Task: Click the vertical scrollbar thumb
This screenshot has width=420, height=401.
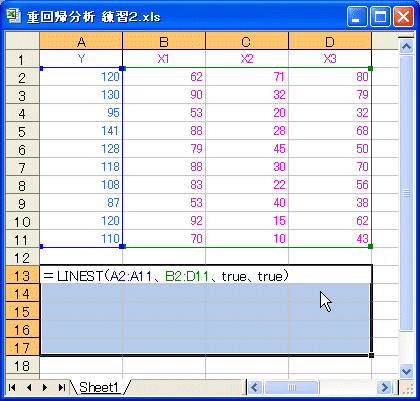Action: 406,193
